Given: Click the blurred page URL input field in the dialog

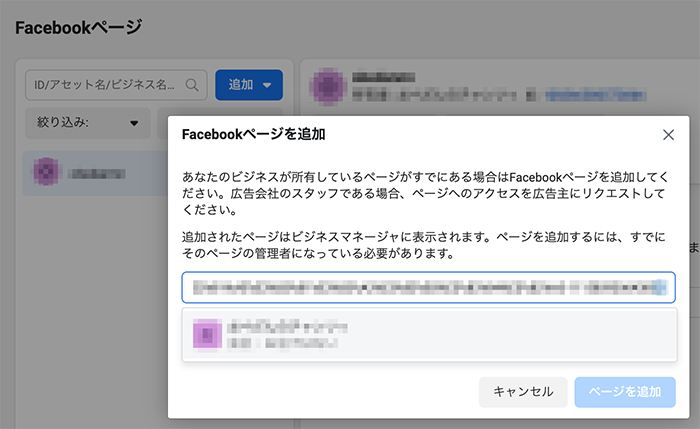Looking at the screenshot, I should [x=428, y=287].
